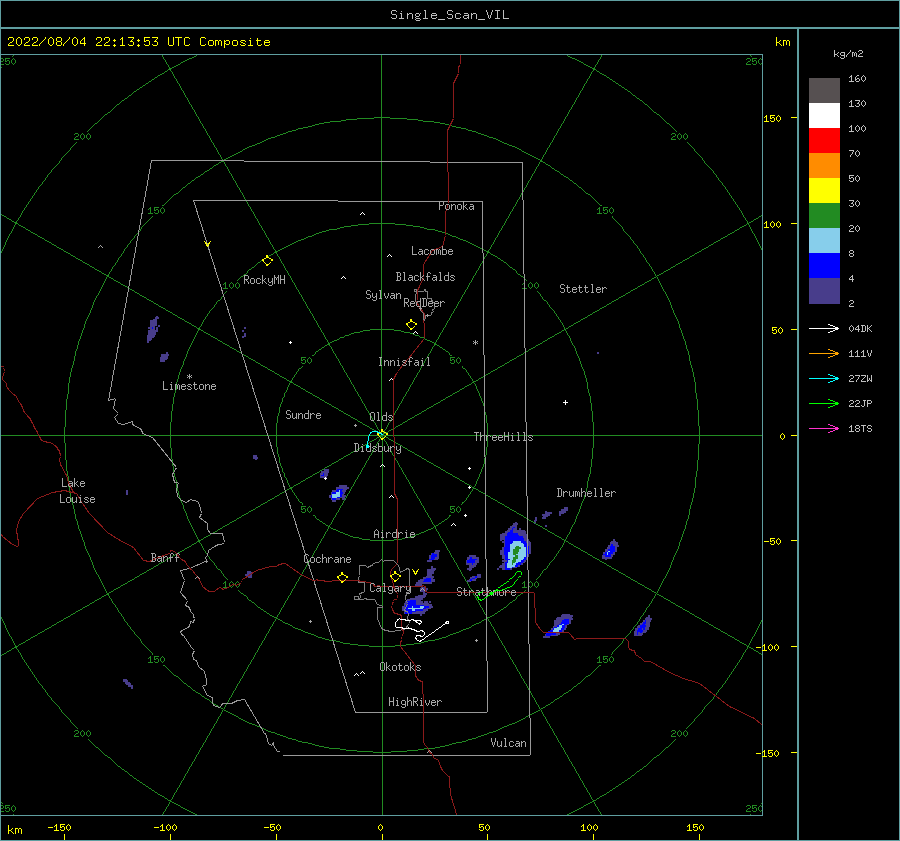Click the kg/m2 legend unit label

pos(848,54)
